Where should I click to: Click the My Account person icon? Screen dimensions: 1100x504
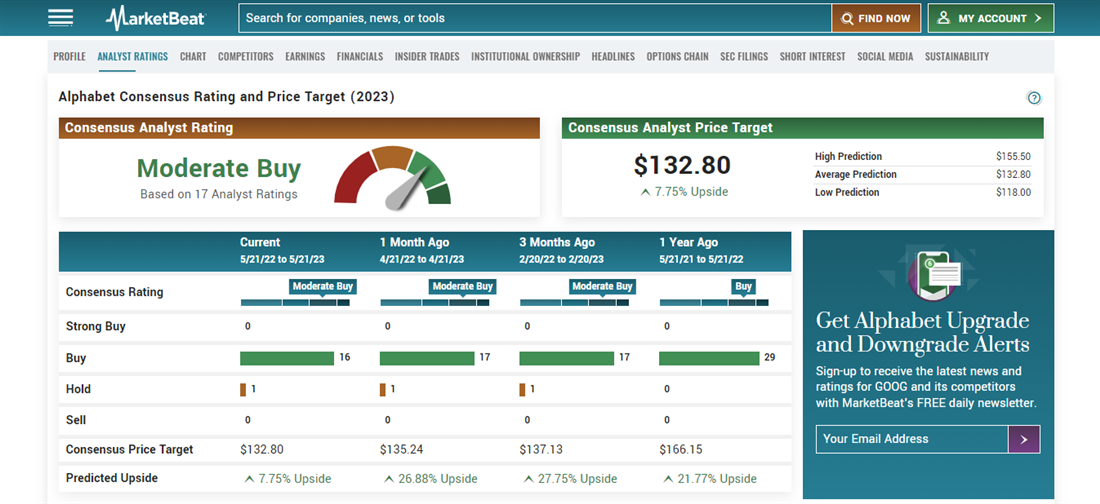[944, 18]
